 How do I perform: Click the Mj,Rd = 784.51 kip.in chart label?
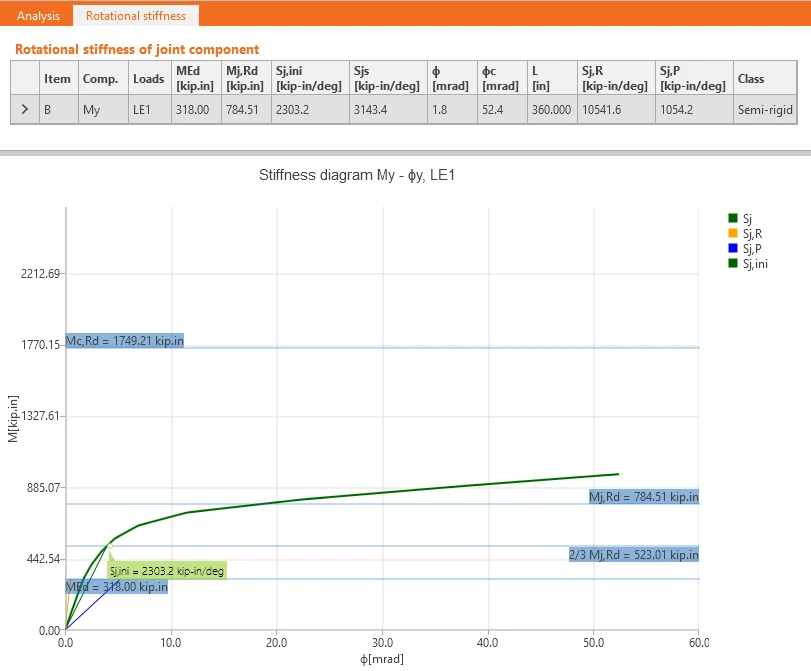(644, 497)
